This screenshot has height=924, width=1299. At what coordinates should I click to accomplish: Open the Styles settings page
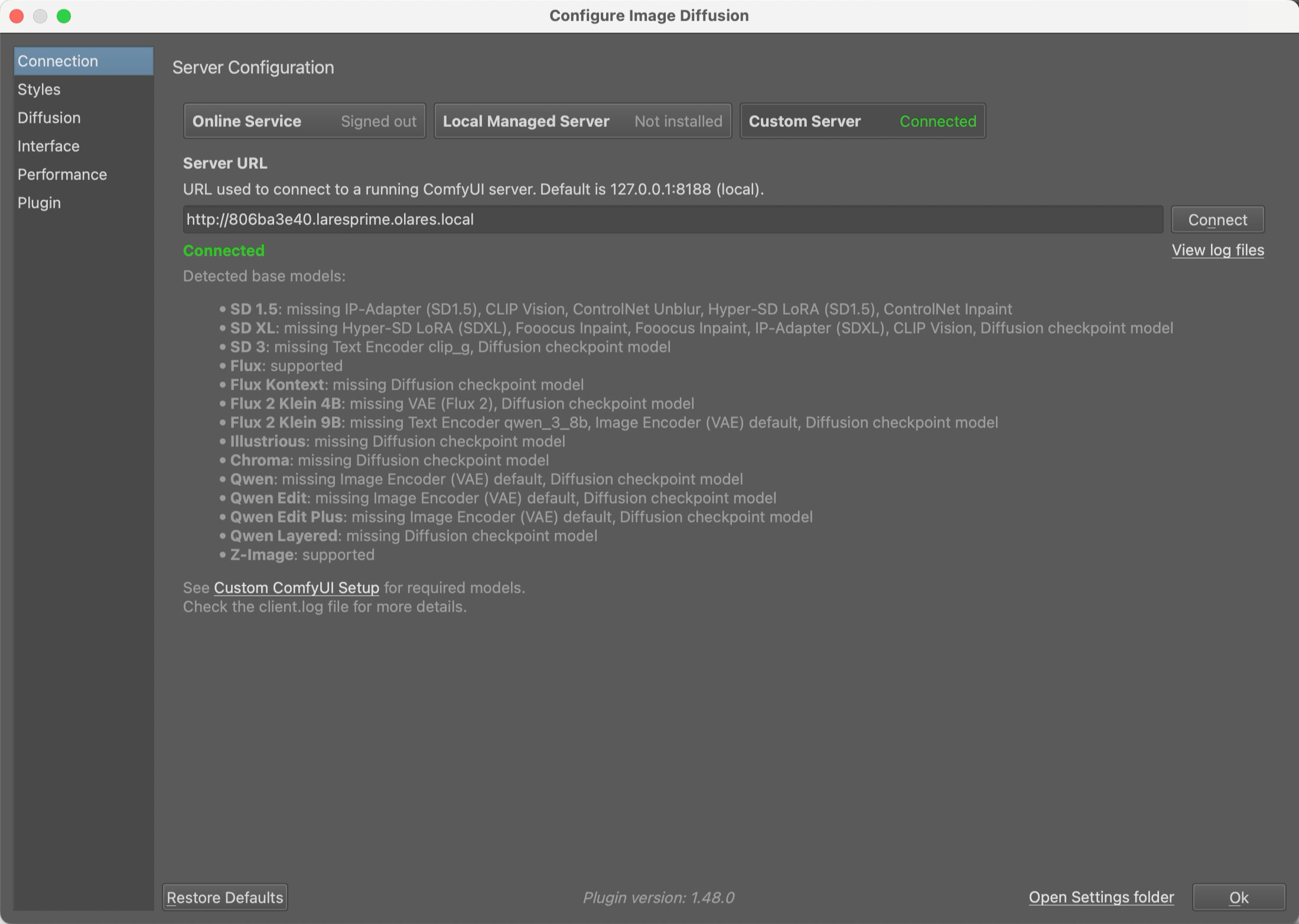39,90
